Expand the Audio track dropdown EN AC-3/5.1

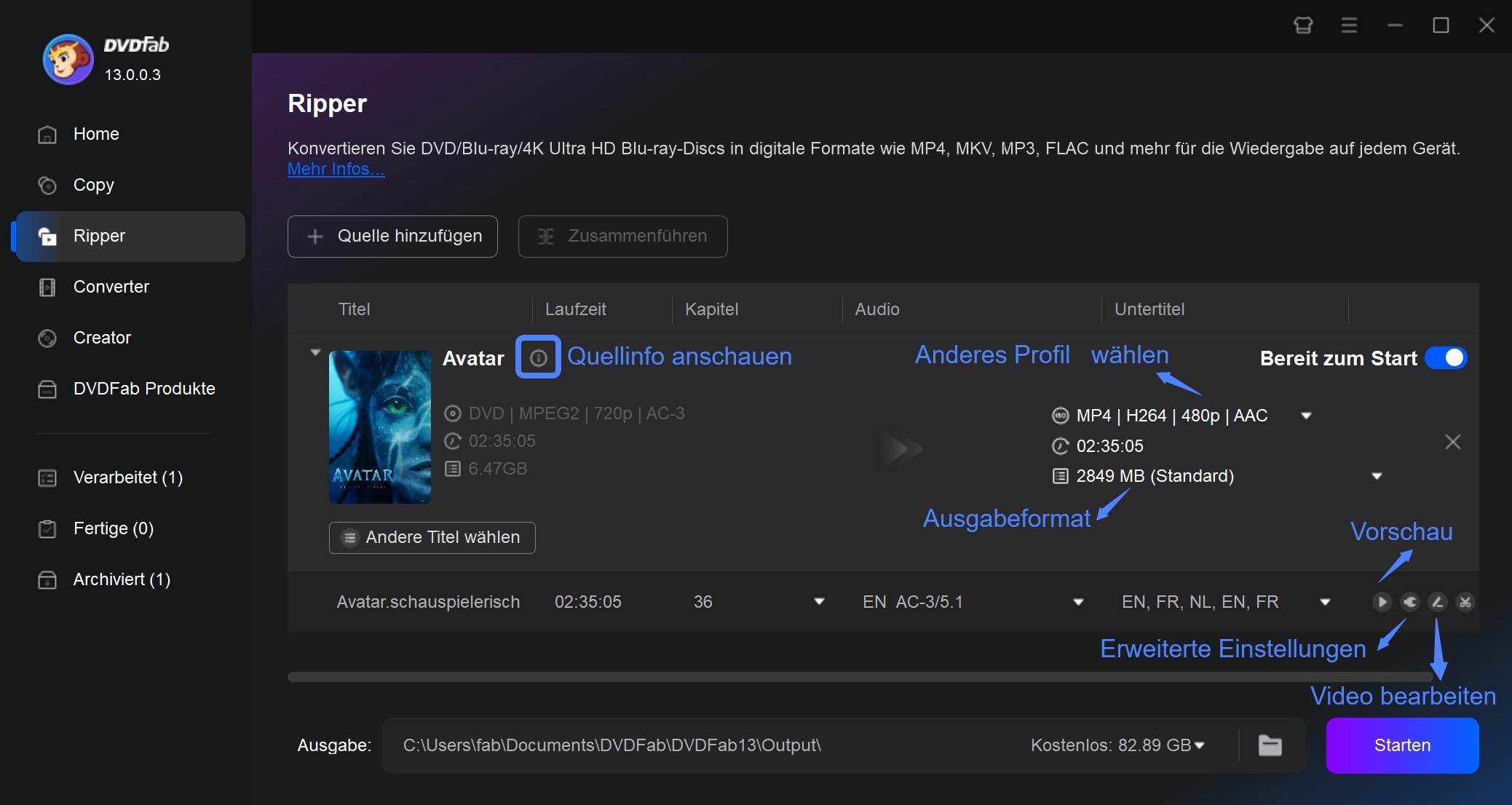pos(1079,601)
